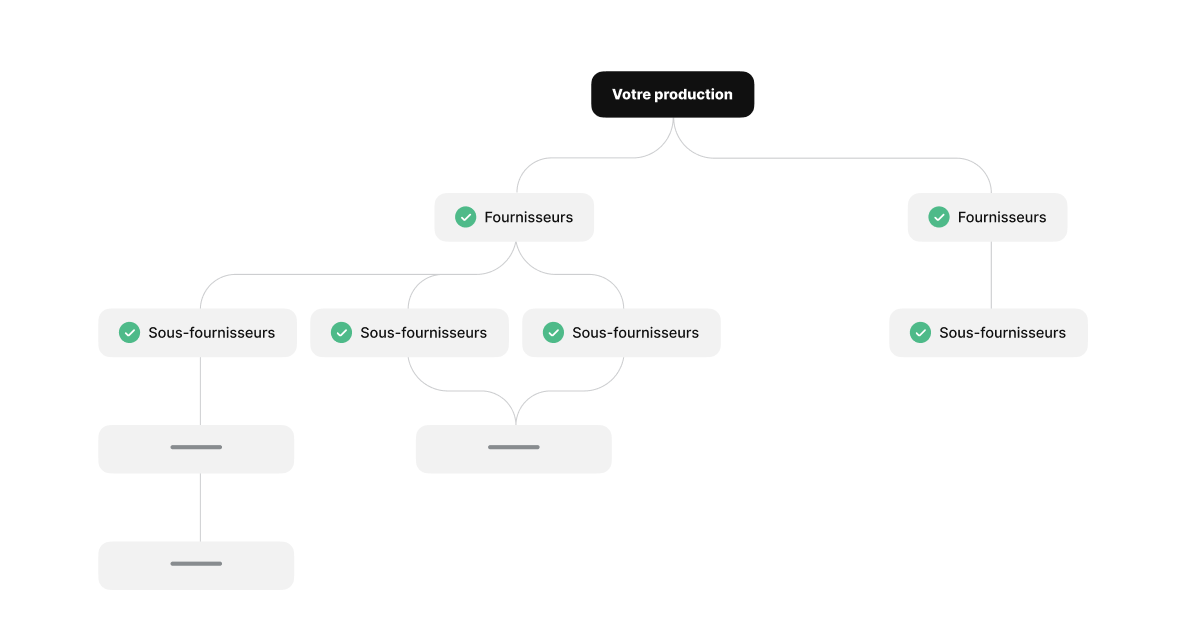The width and height of the screenshot is (1196, 638).
Task: Select the left Fournisseurs node label
Action: click(528, 217)
